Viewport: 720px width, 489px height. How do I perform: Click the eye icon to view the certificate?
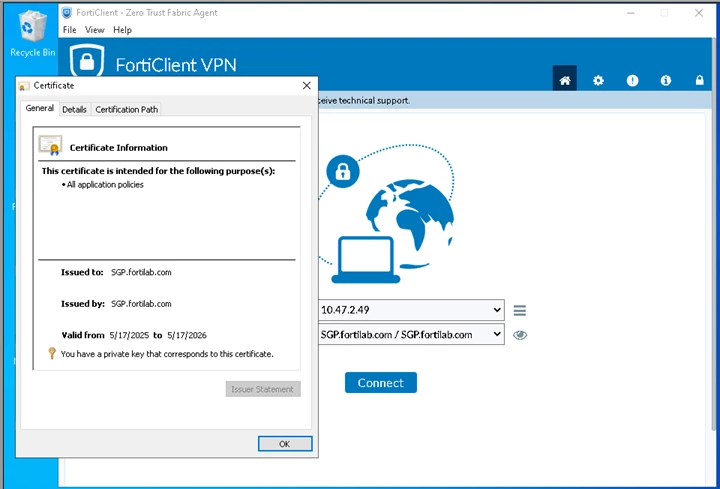click(x=520, y=335)
